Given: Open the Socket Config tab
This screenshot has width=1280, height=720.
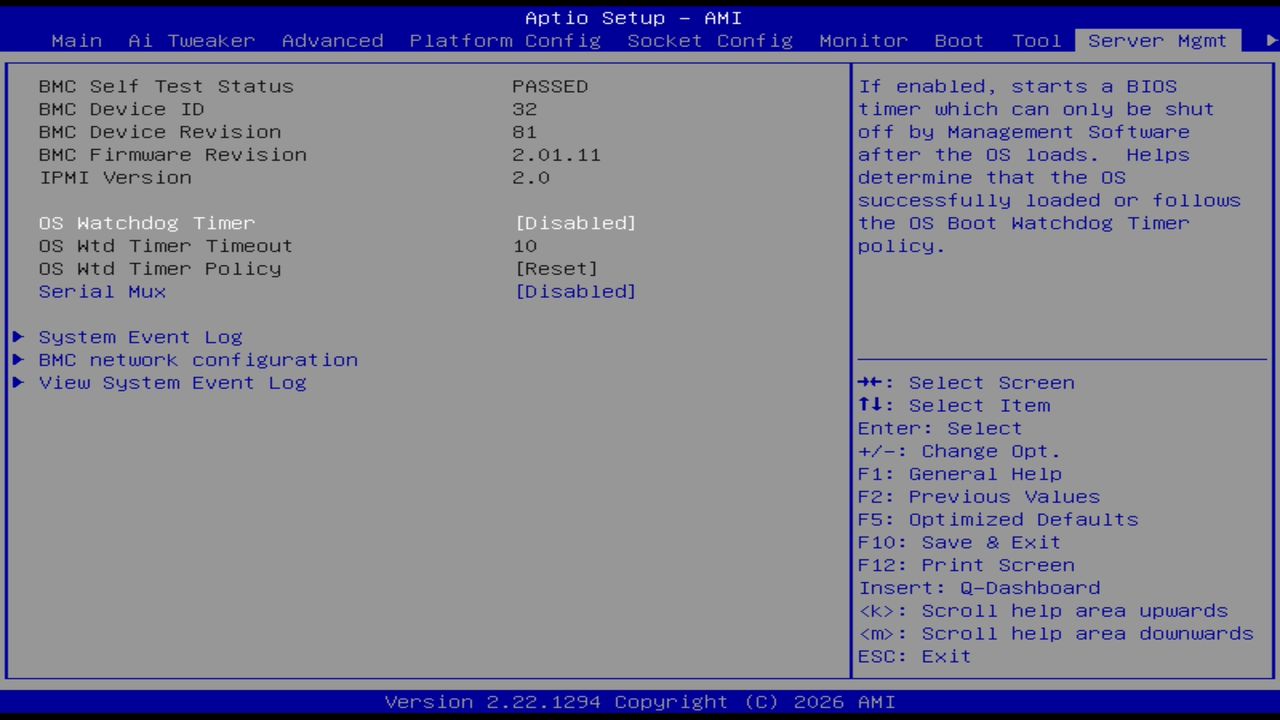Looking at the screenshot, I should coord(710,41).
